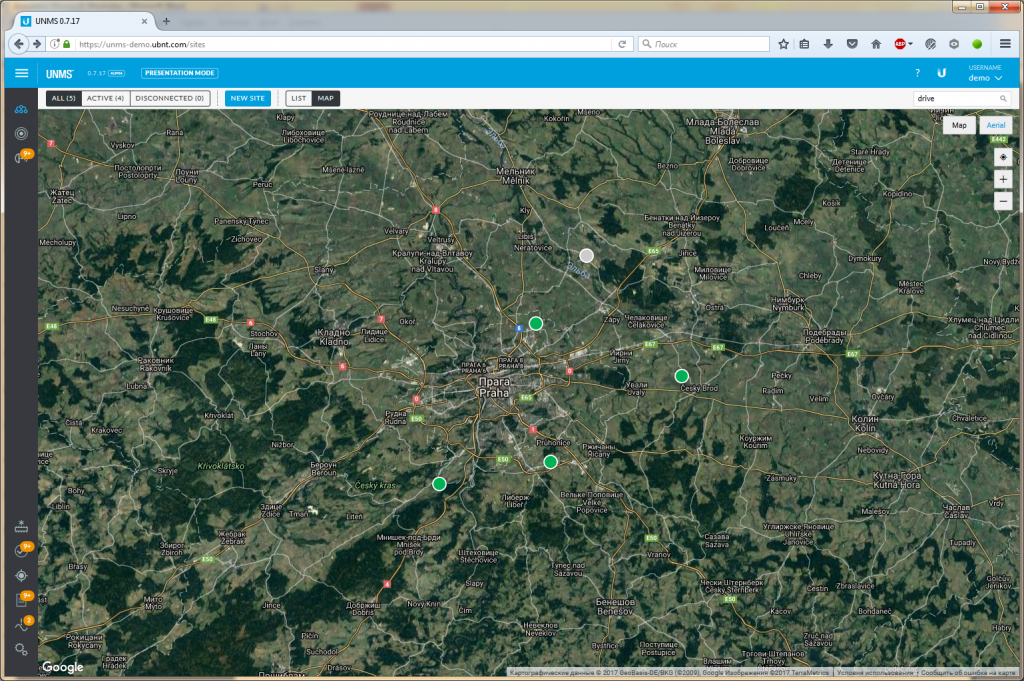Center map using the locate crosshair button
Viewport: 1024px width, 681px height.
pyautogui.click(x=1003, y=157)
